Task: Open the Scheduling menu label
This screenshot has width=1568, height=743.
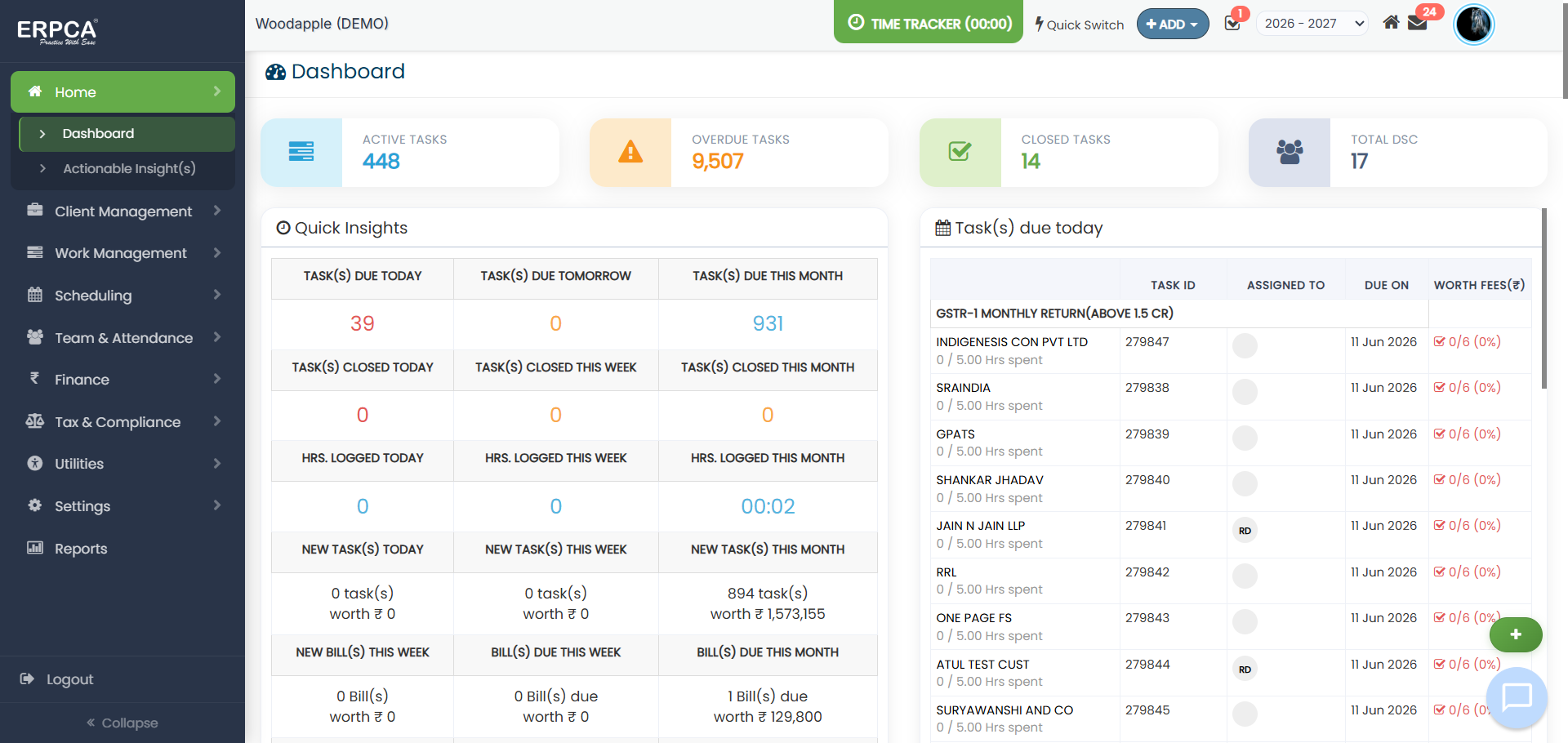Action: (93, 296)
